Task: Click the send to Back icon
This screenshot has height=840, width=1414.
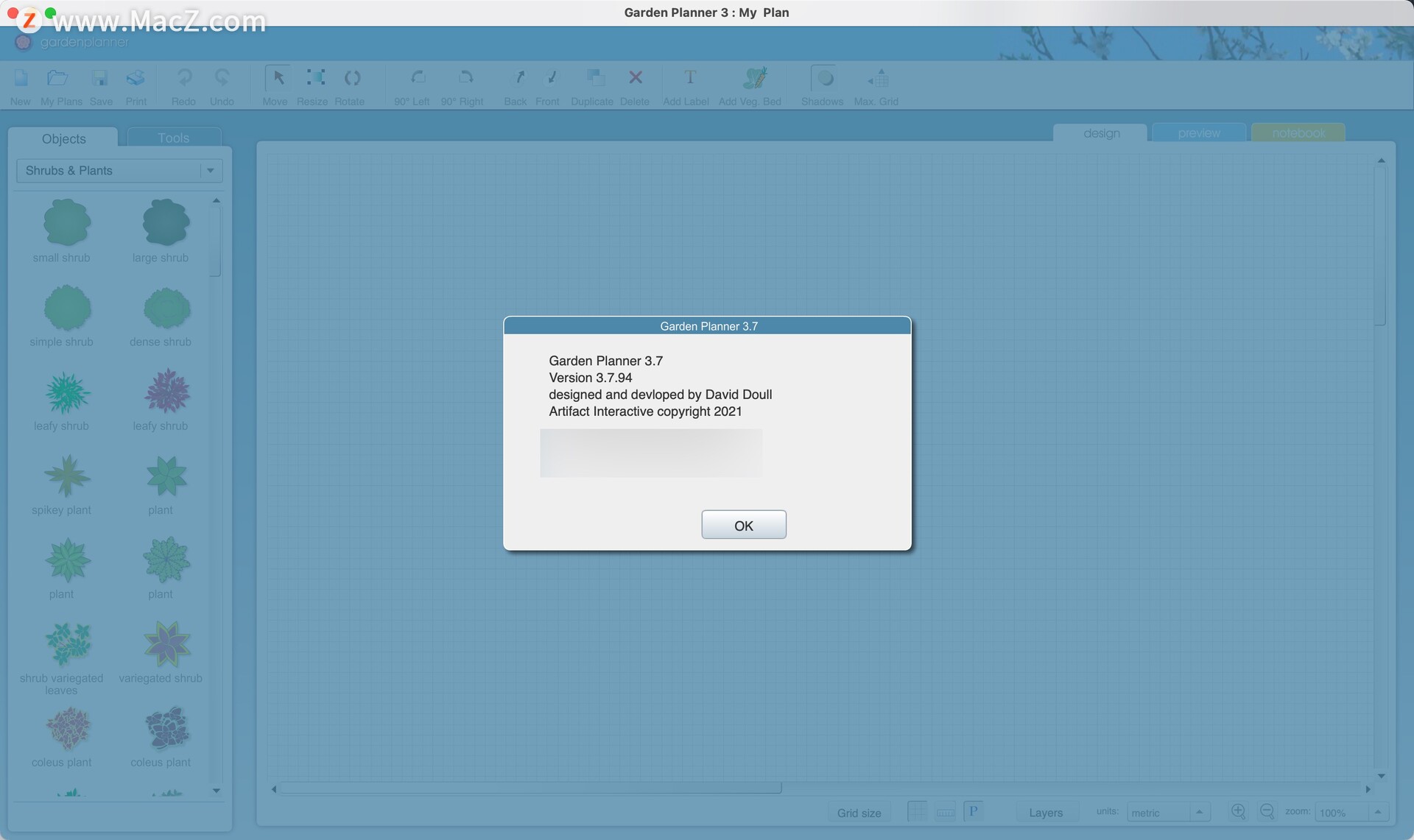Action: click(519, 77)
